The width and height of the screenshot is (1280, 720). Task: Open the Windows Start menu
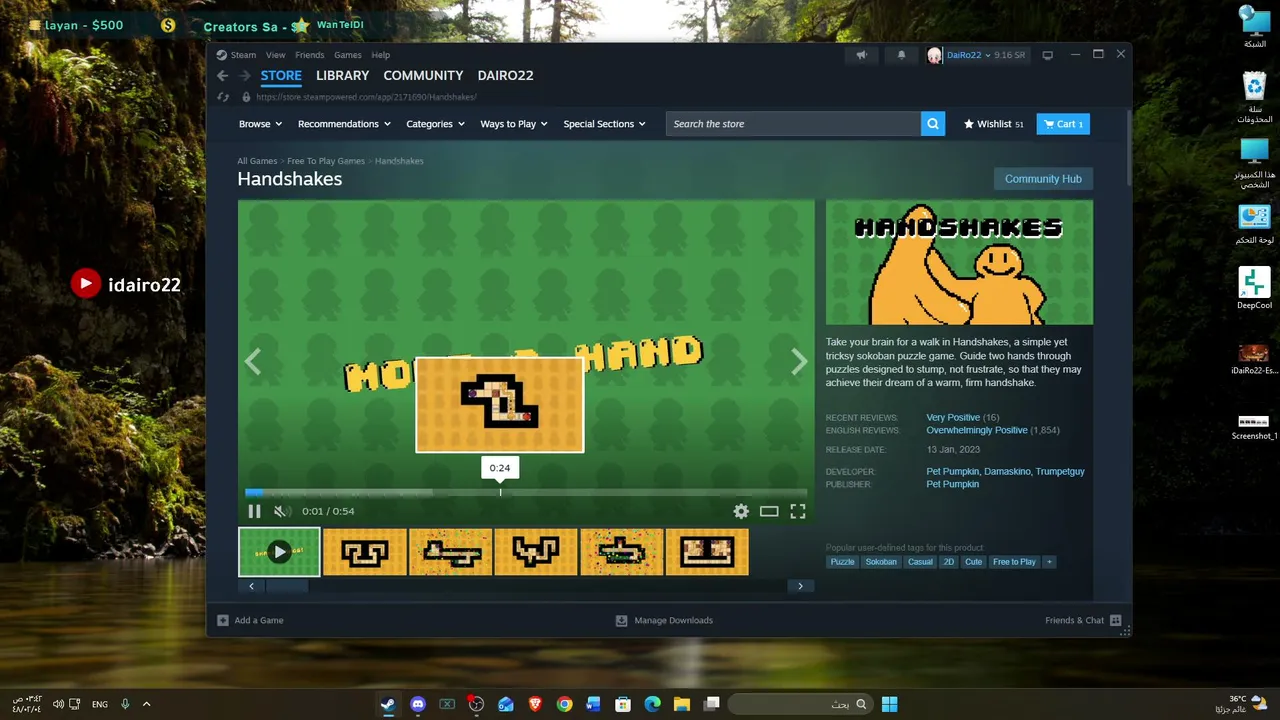[889, 704]
